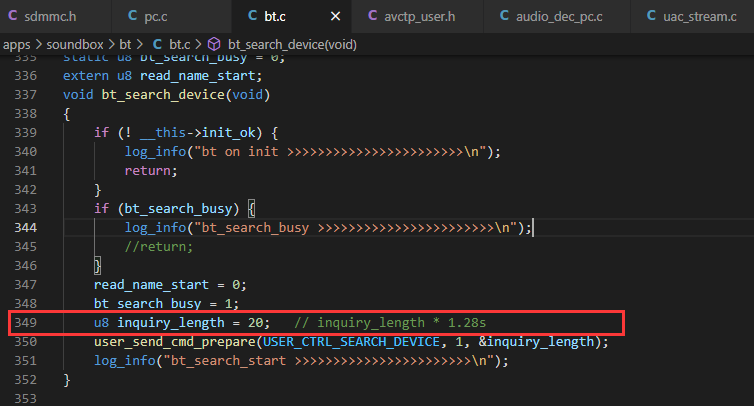Click the C file icon on sdmmc.h tab

pos(13,16)
